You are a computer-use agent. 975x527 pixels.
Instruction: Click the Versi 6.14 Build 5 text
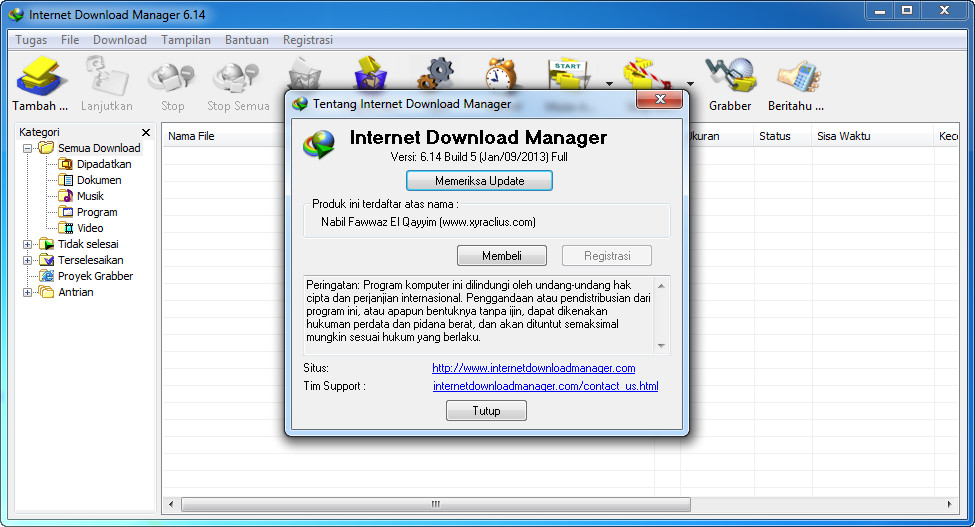479,157
